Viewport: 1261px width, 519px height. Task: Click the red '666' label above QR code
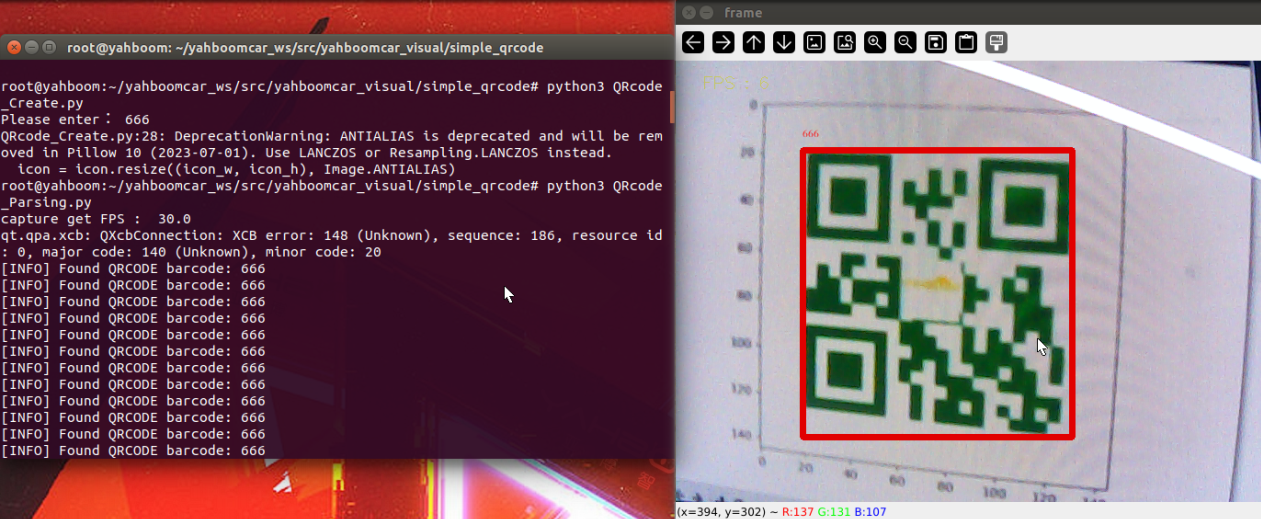811,134
